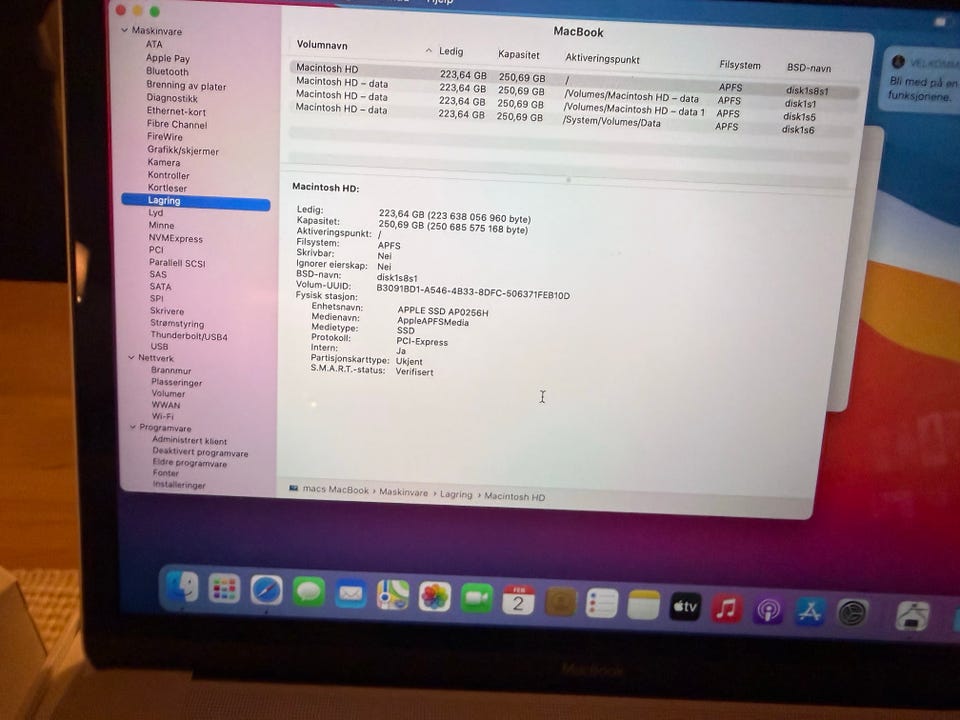Click the split pane divider handle
960x720 pixels.
point(568,180)
